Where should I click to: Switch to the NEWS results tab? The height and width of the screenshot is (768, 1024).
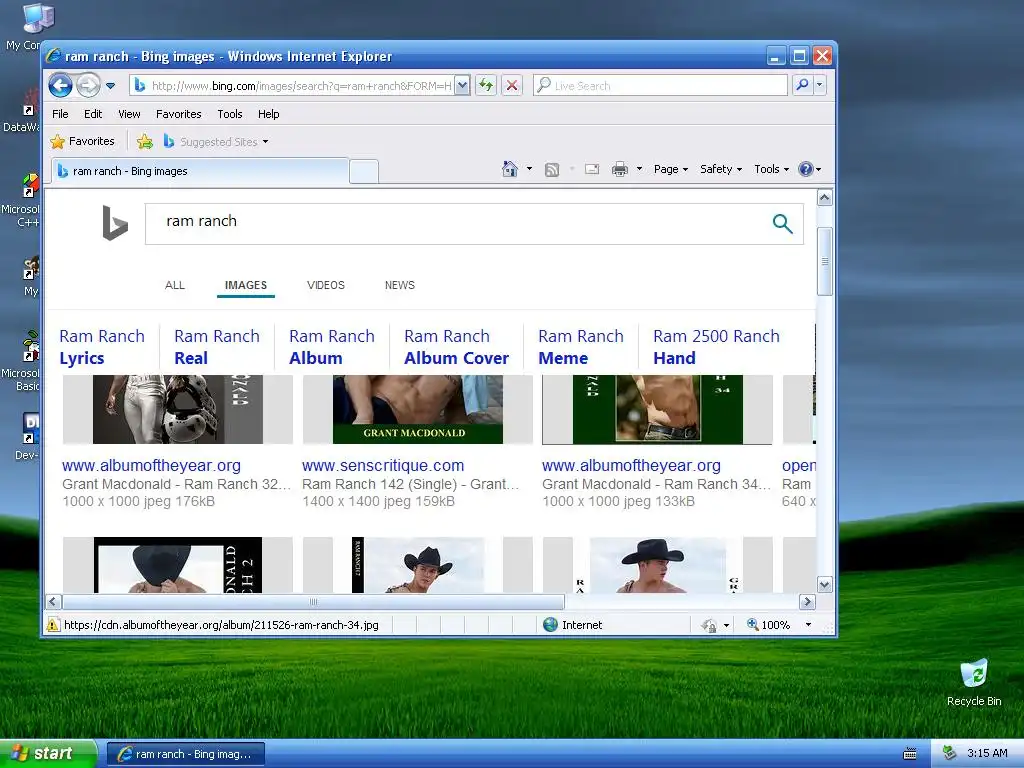point(400,285)
